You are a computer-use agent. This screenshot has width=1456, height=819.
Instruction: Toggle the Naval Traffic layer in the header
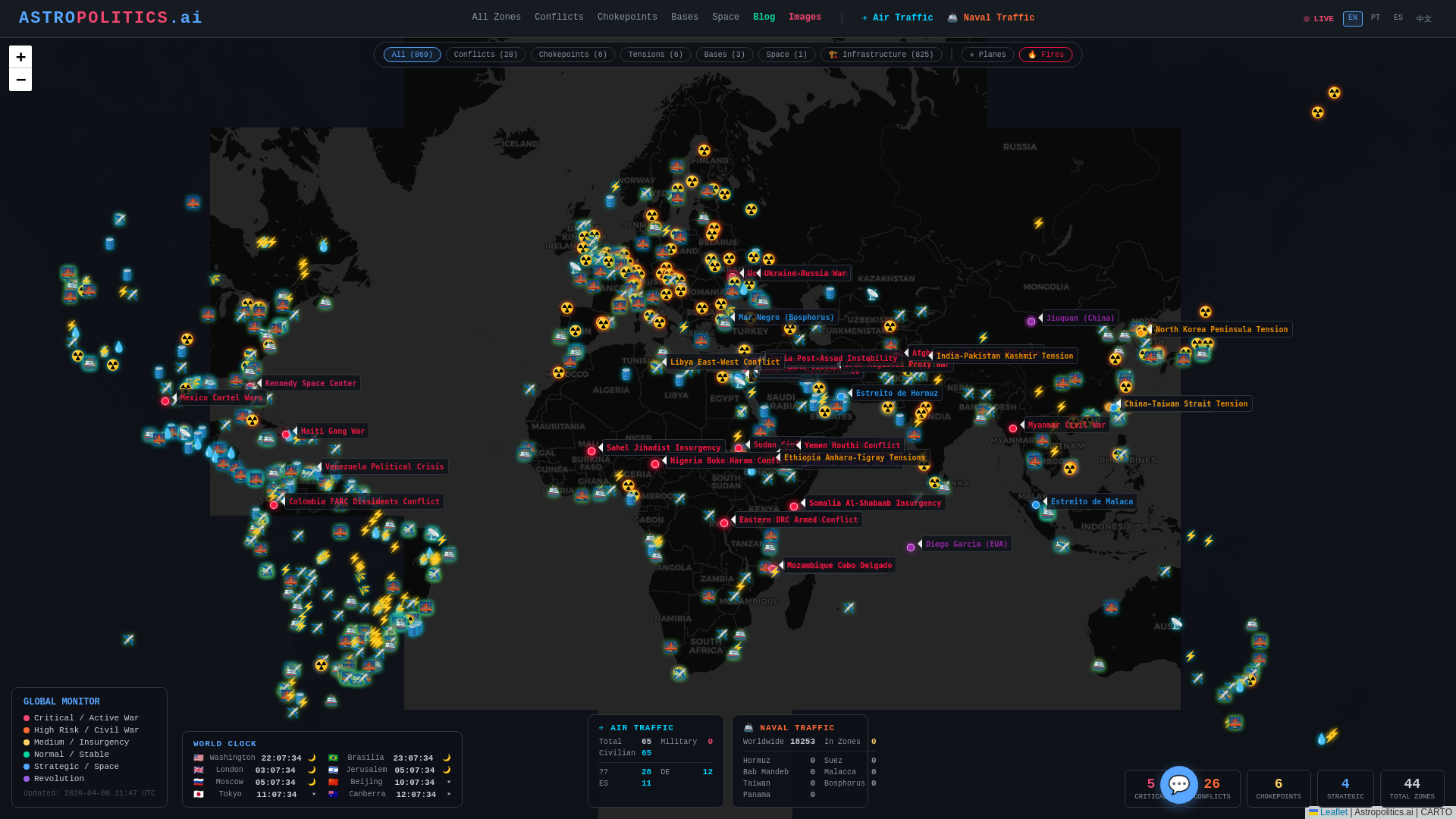[990, 18]
